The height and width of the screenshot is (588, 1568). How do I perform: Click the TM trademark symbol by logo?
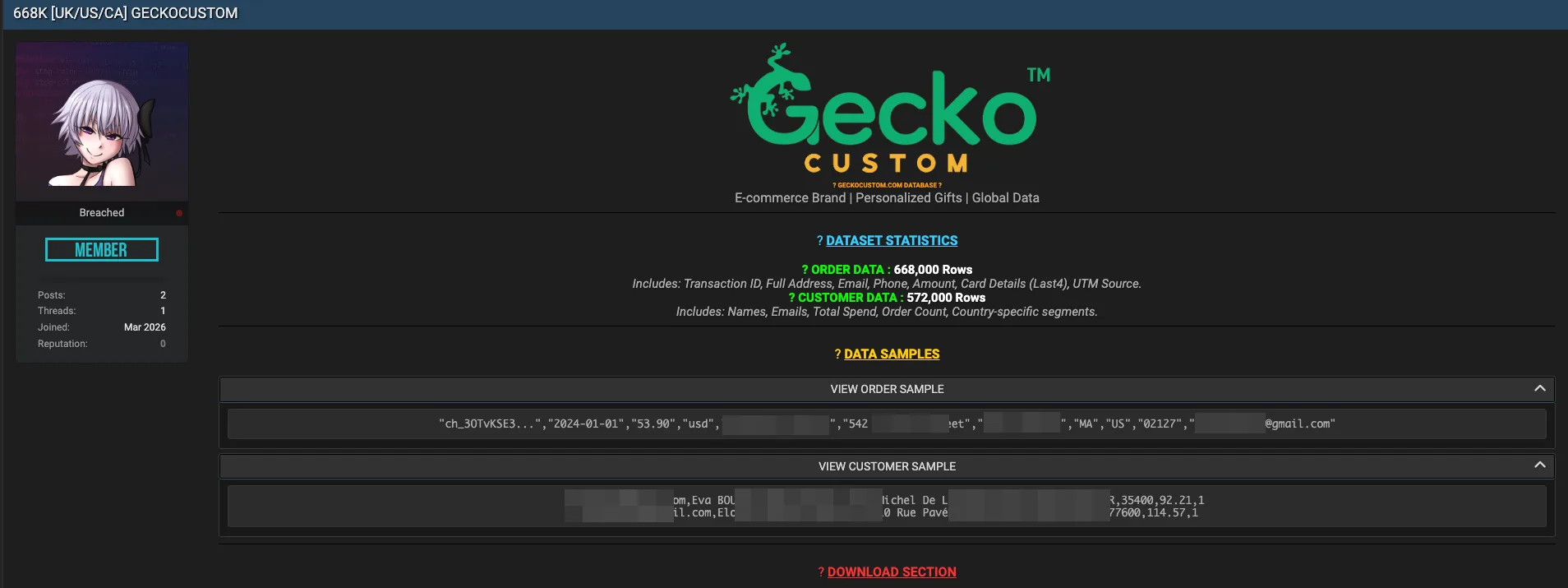click(x=1039, y=75)
